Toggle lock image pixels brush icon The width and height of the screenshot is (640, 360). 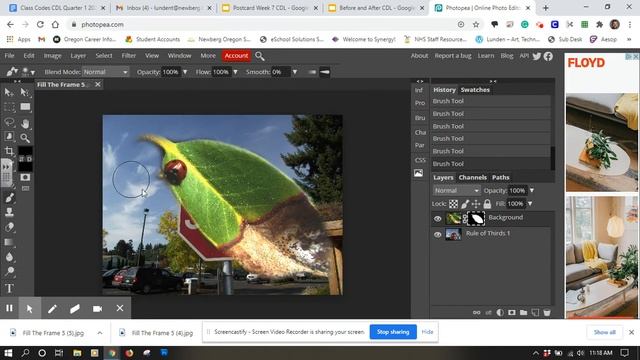coord(465,204)
